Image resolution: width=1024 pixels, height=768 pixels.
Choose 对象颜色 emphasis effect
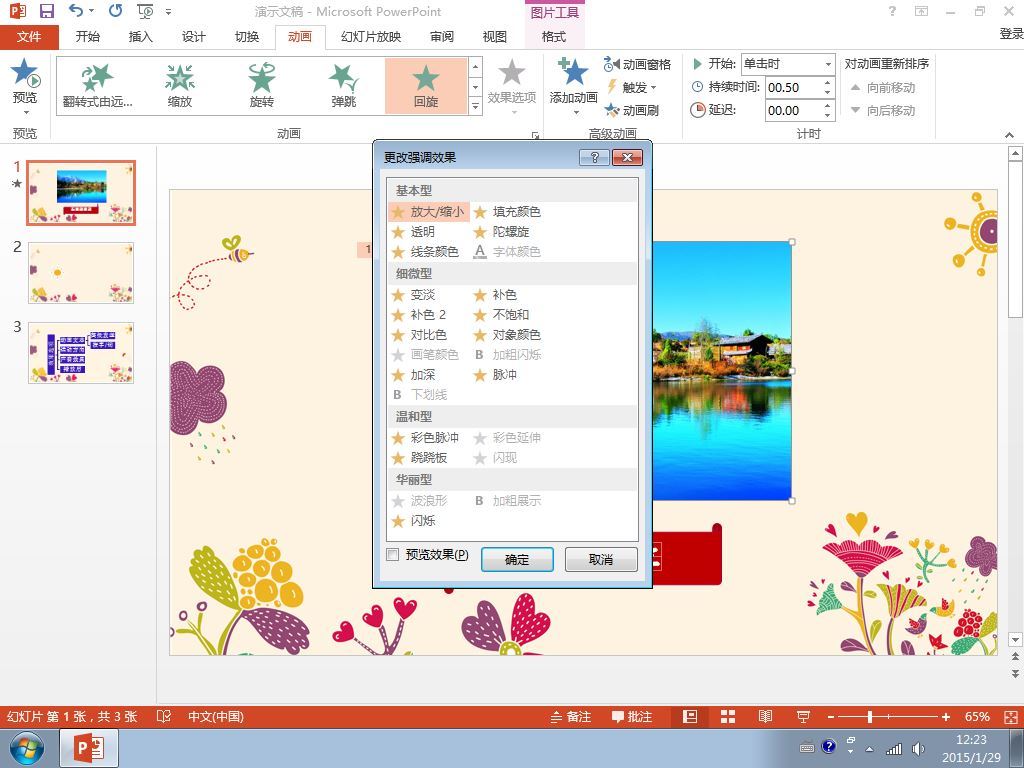[x=507, y=335]
